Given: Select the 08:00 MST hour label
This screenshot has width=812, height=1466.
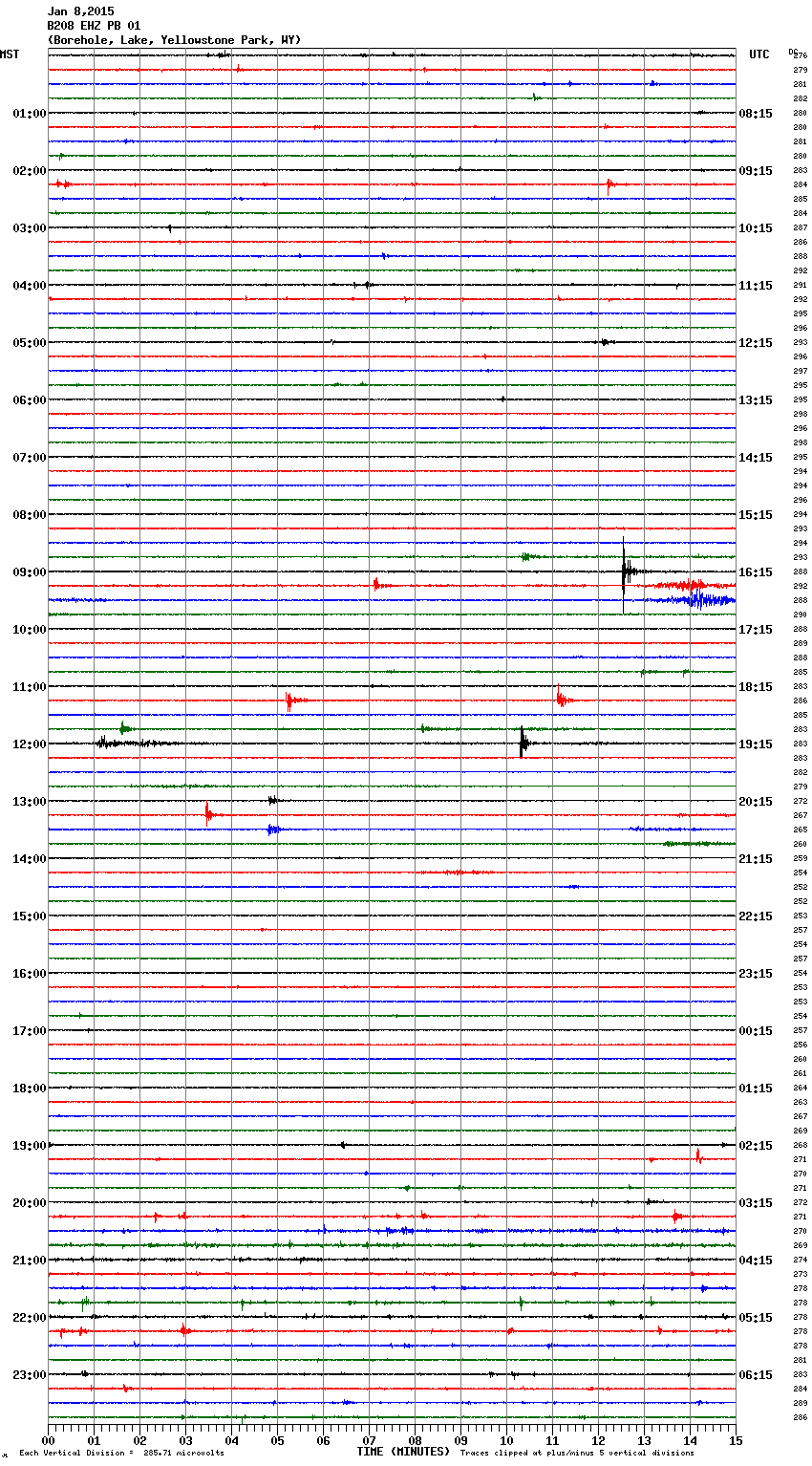Looking at the screenshot, I should click(x=29, y=515).
